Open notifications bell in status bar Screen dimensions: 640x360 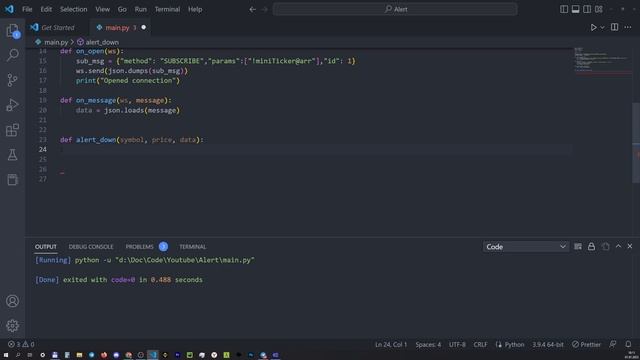point(628,344)
